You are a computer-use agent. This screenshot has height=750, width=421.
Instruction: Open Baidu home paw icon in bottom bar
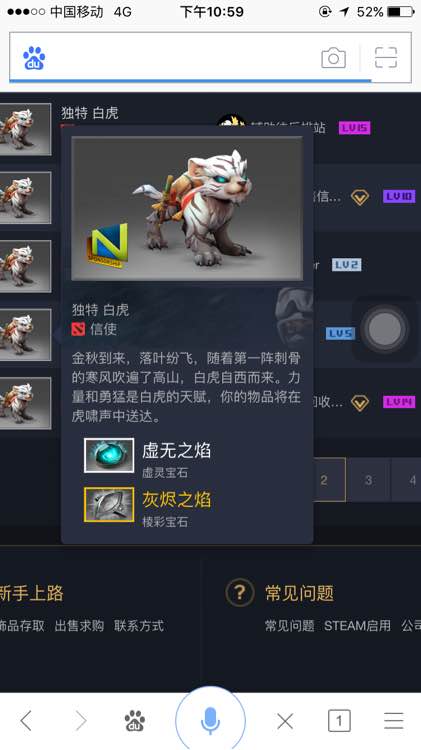[134, 721]
